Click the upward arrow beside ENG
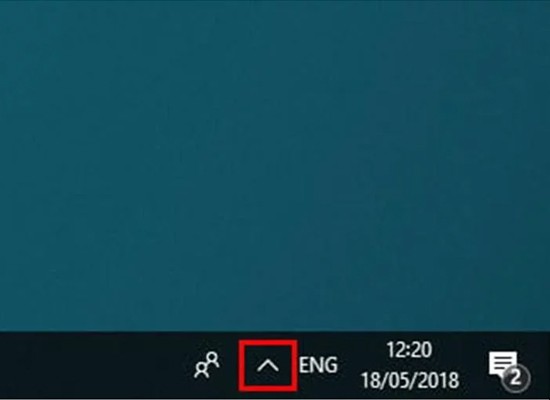 pos(268,366)
